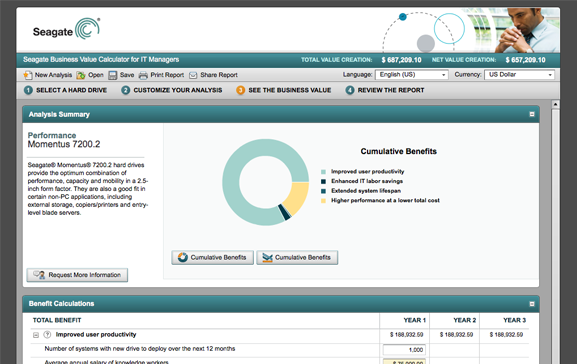Collapse the Benefit Calculations panel
The width and height of the screenshot is (577, 364).
532,304
